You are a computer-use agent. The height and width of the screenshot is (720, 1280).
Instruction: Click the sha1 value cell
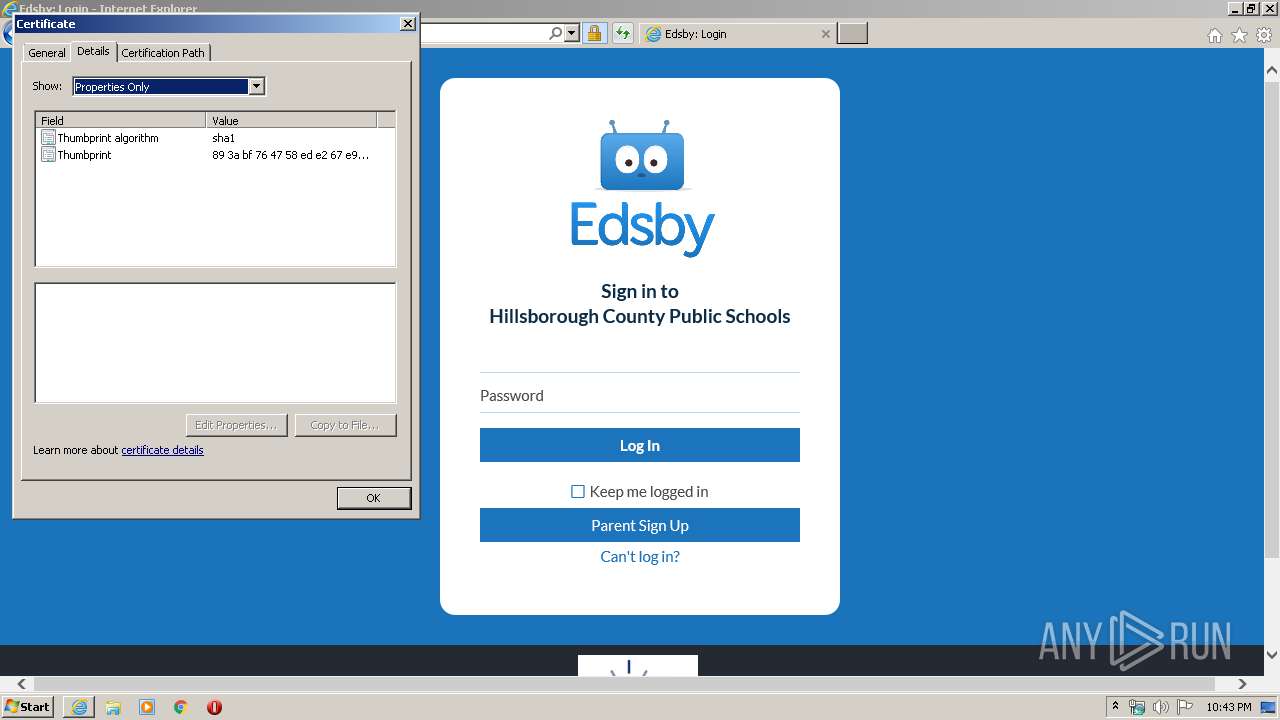(223, 138)
